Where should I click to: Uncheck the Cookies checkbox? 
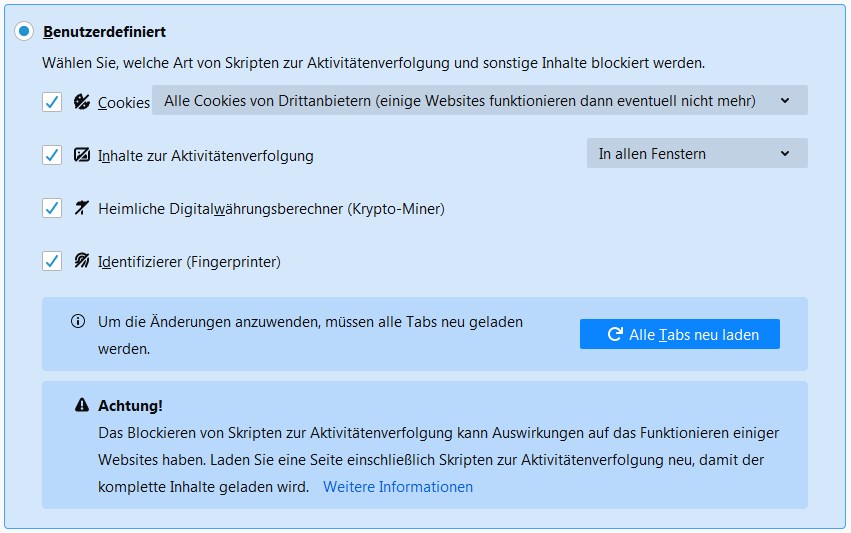click(52, 102)
